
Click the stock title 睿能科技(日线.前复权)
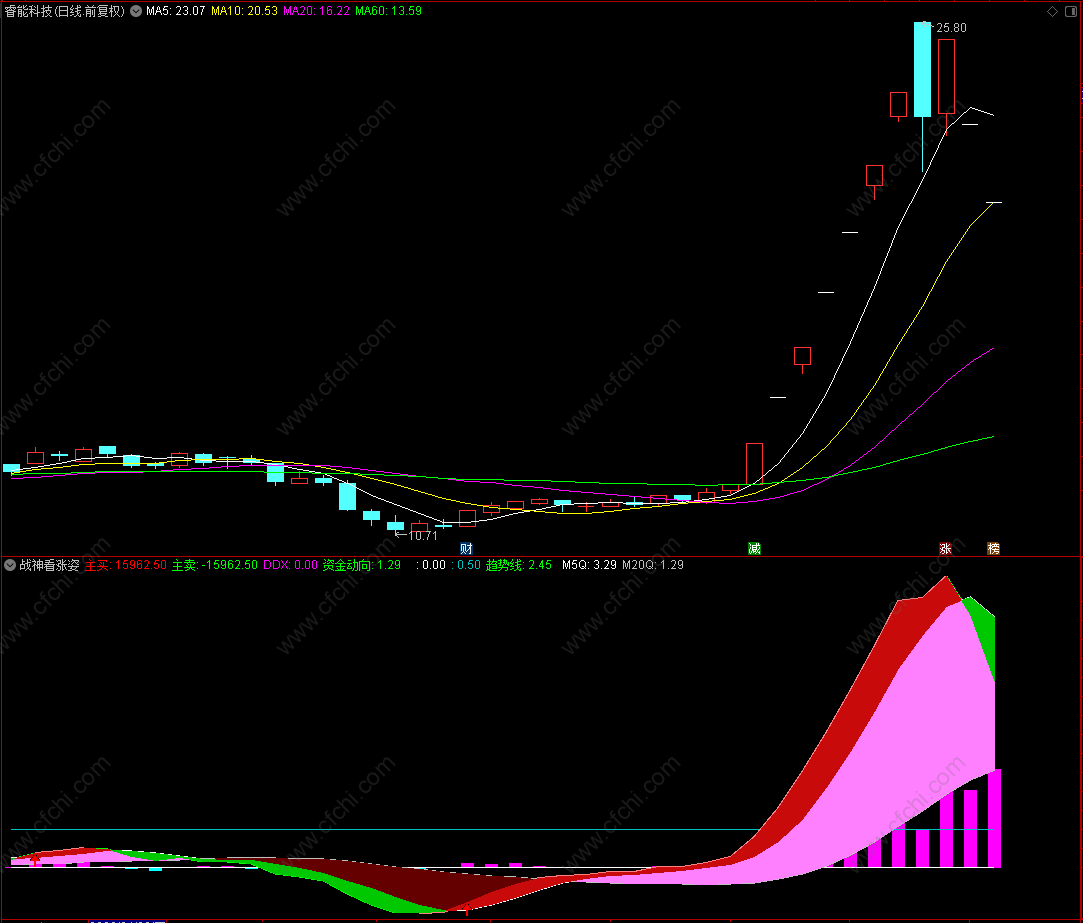point(65,11)
